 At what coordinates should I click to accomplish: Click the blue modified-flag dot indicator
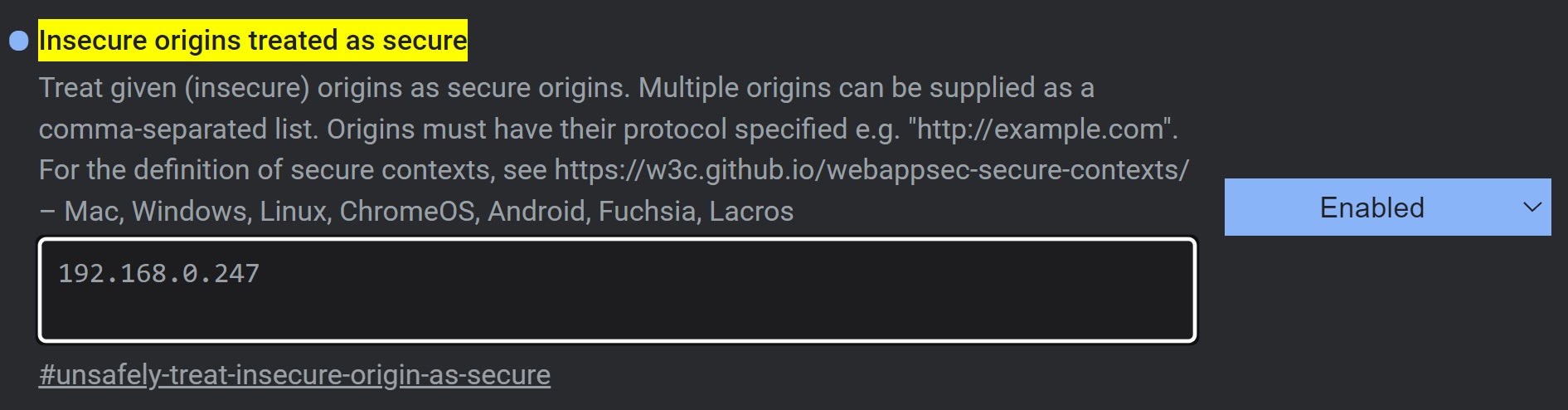point(18,41)
